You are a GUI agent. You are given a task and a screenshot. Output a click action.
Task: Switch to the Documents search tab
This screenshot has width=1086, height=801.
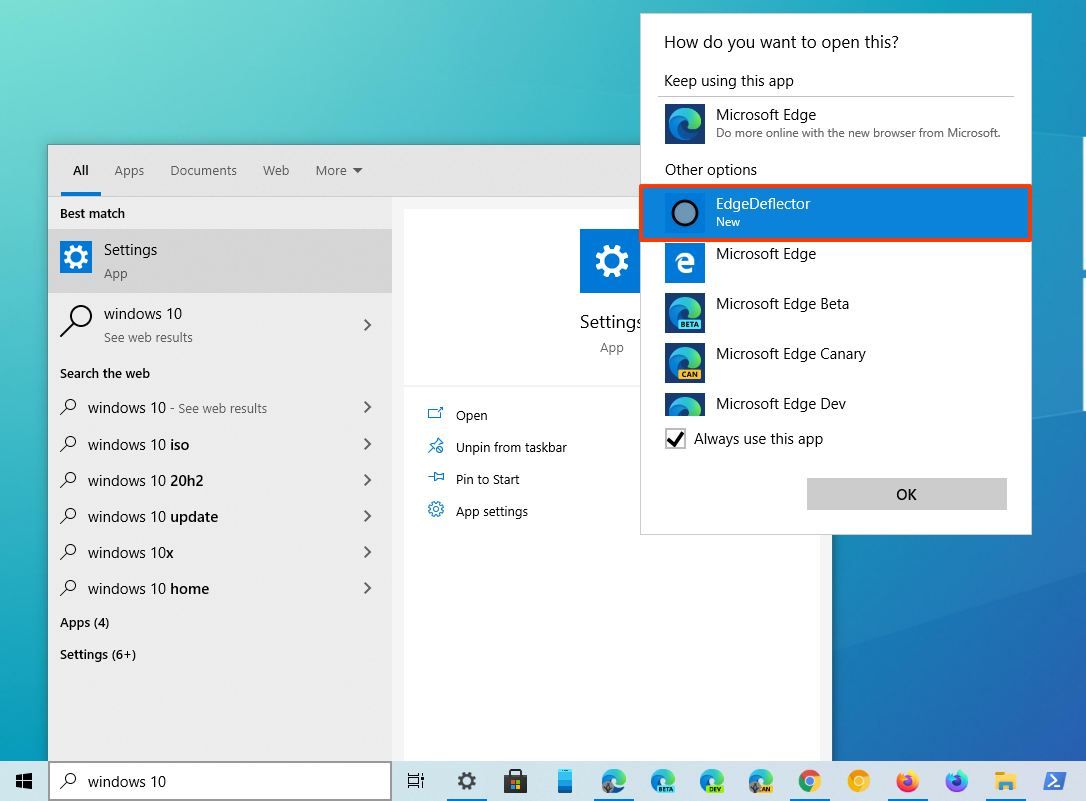pyautogui.click(x=203, y=170)
